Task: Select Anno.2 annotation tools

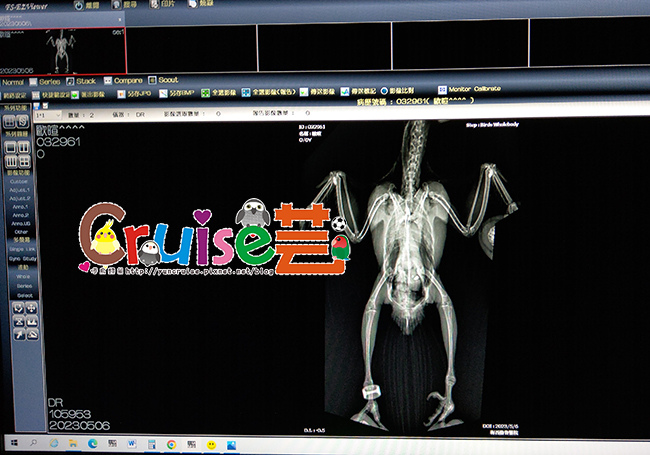Action: click(20, 215)
